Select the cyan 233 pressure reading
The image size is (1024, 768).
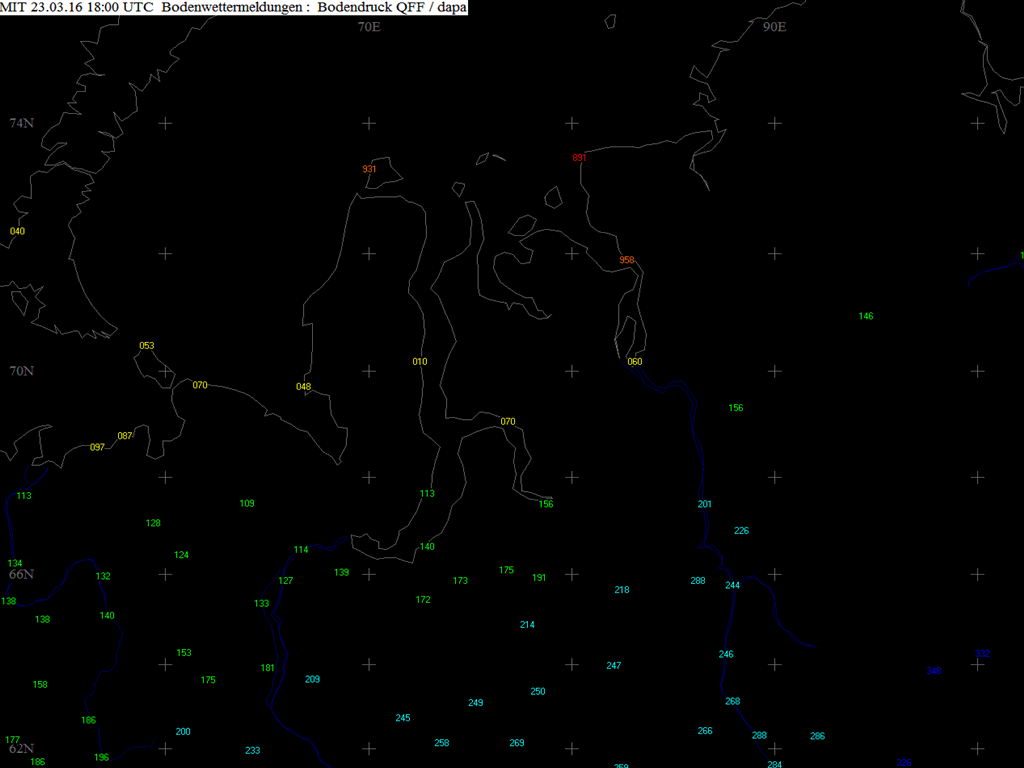[252, 751]
